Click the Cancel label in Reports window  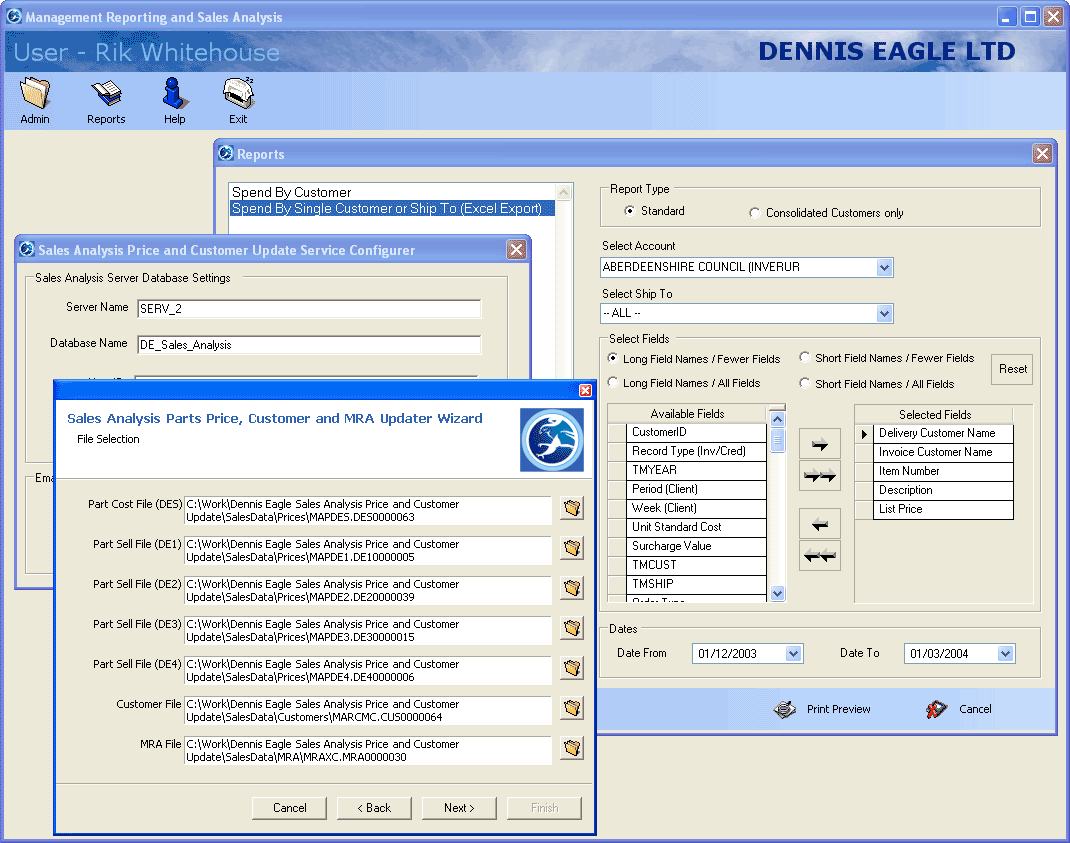click(x=975, y=709)
